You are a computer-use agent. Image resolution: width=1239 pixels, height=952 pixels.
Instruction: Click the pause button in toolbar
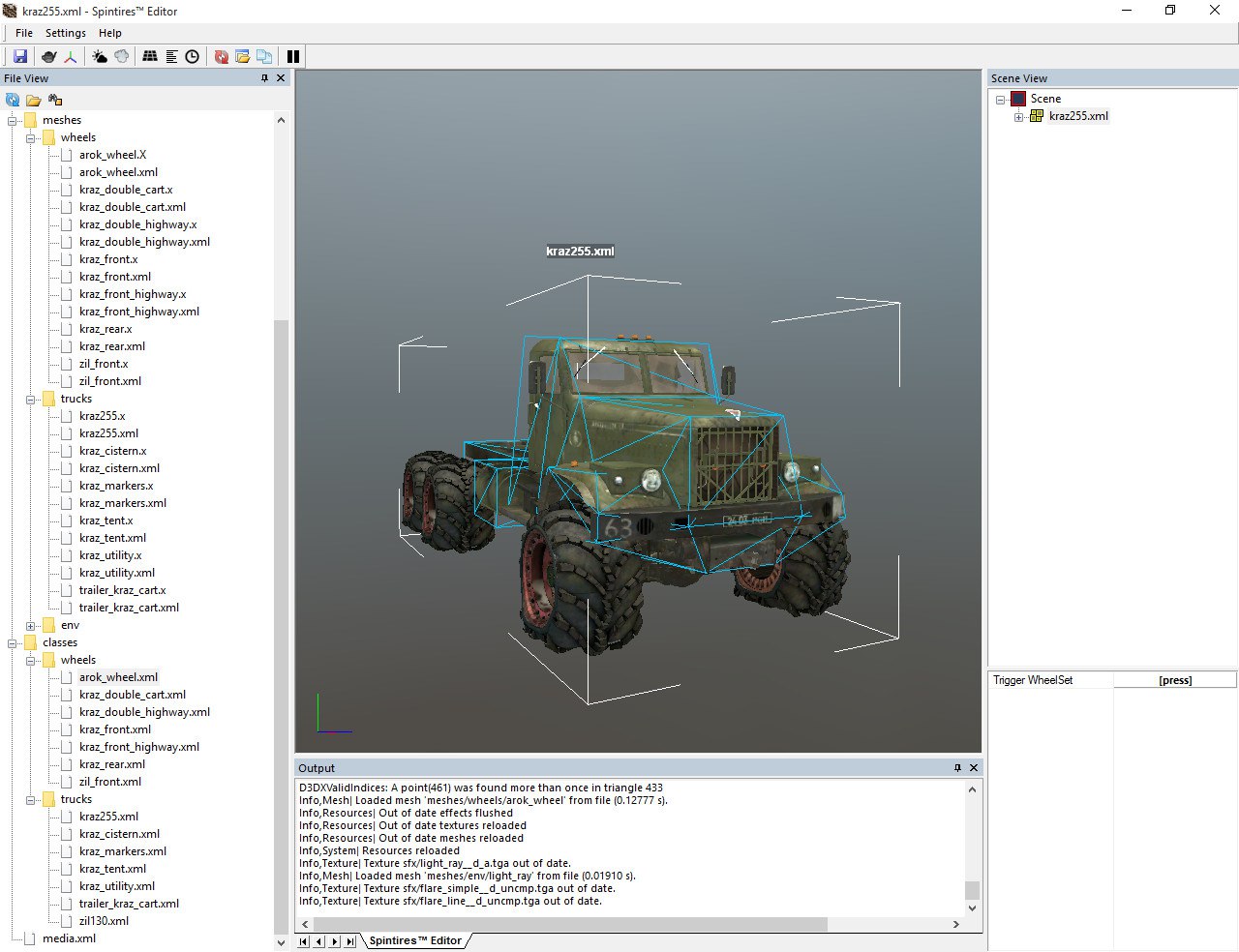293,56
